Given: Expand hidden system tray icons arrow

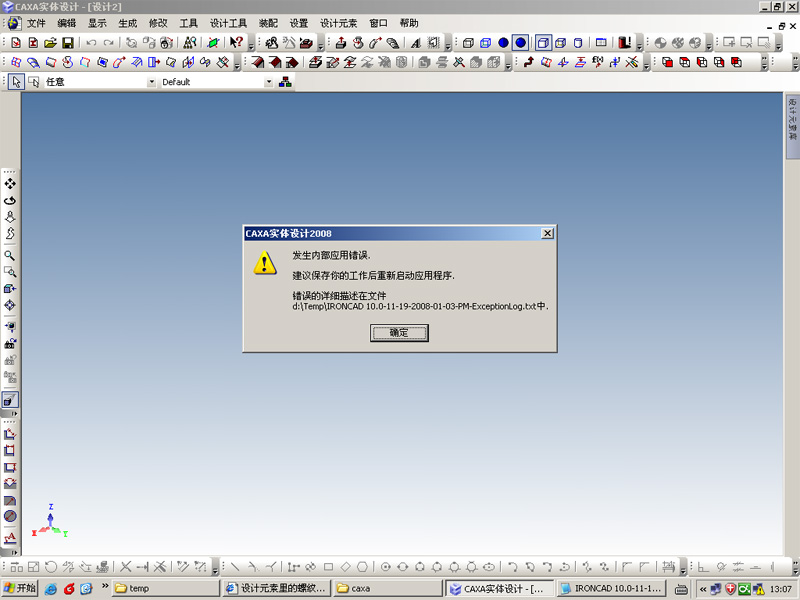Looking at the screenshot, I should tap(703, 589).
